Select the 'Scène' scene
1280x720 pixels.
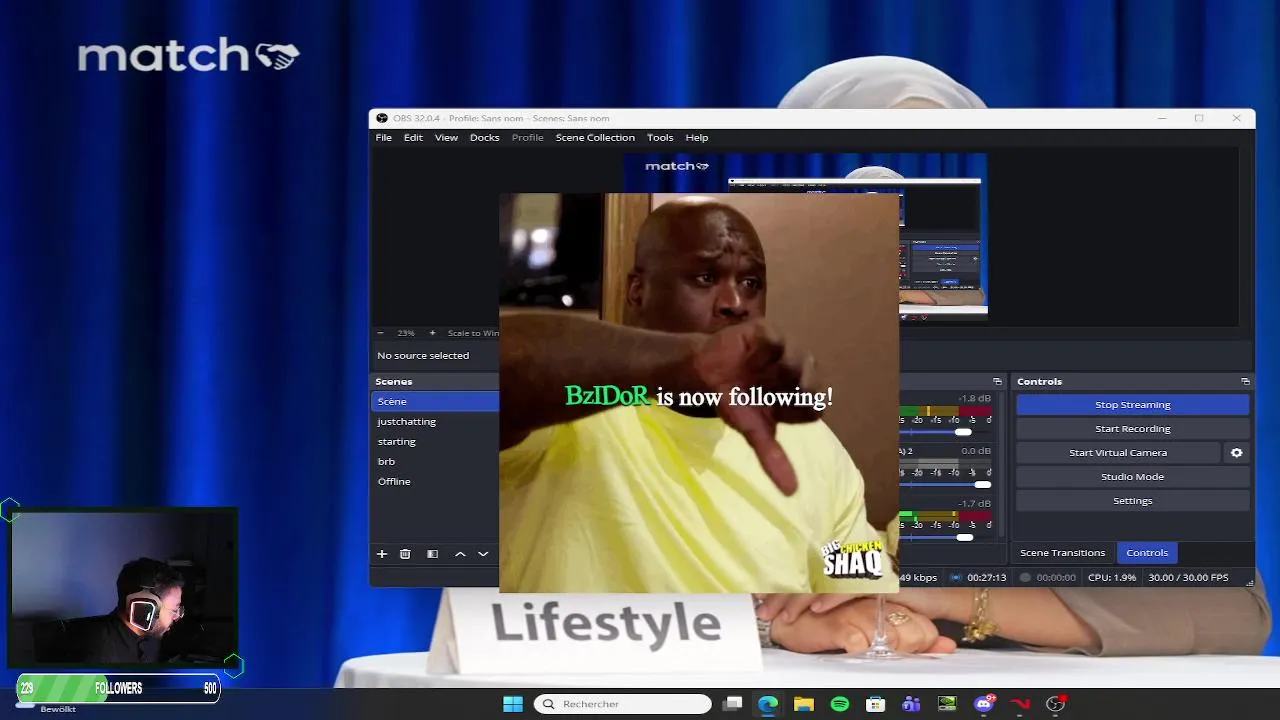(435, 401)
